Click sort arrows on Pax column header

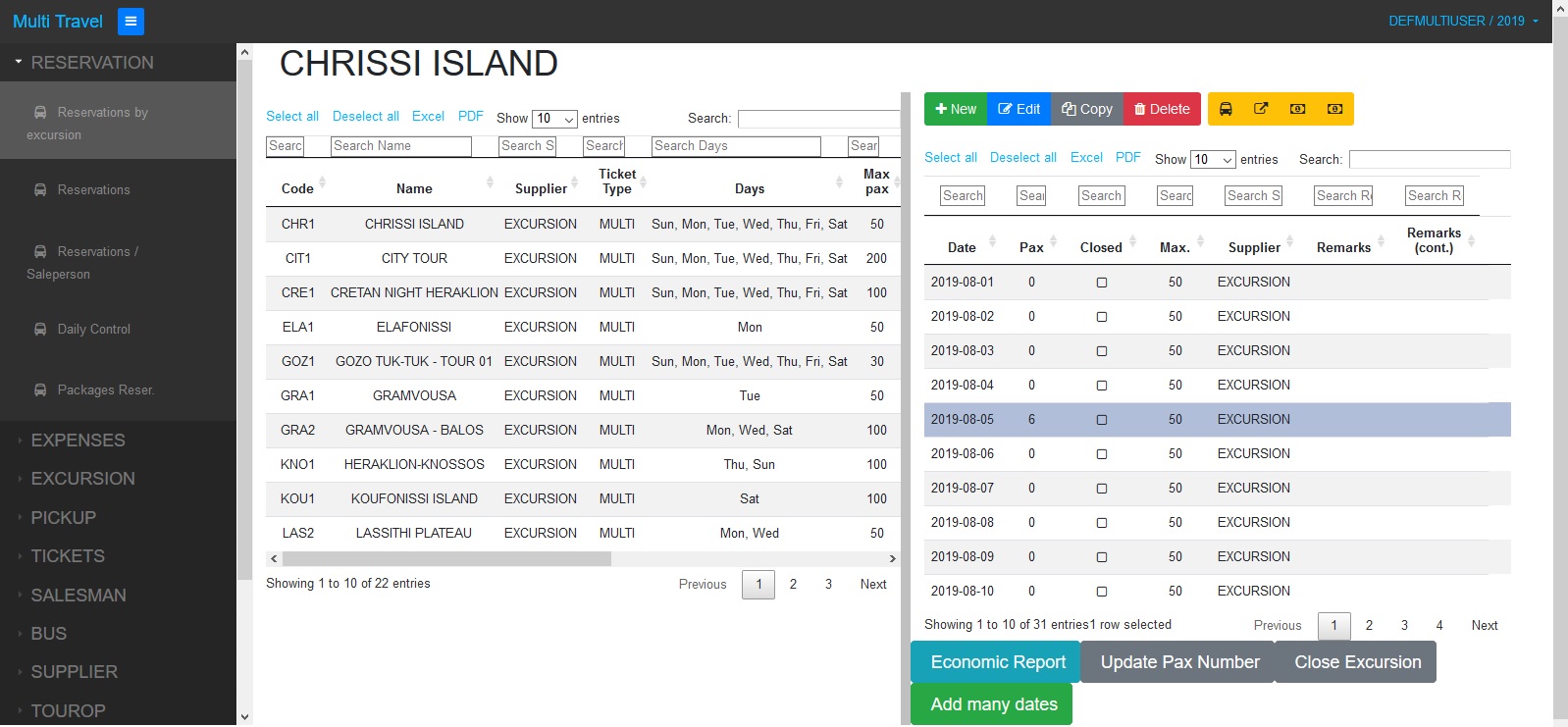click(1053, 241)
